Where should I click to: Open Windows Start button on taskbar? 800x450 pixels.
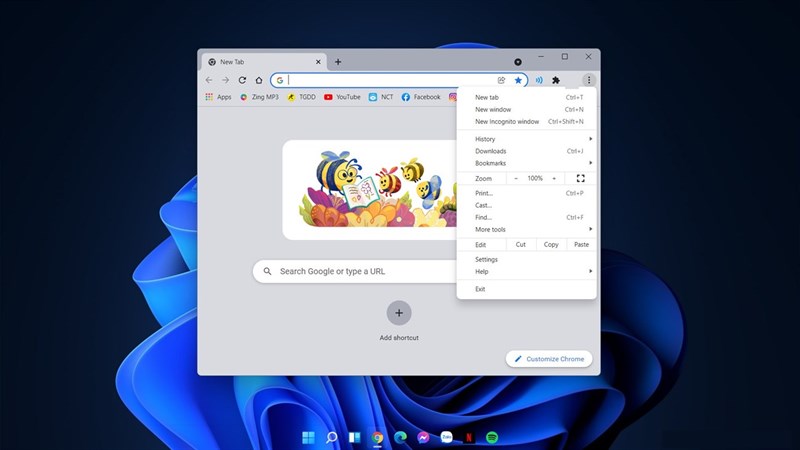308,437
